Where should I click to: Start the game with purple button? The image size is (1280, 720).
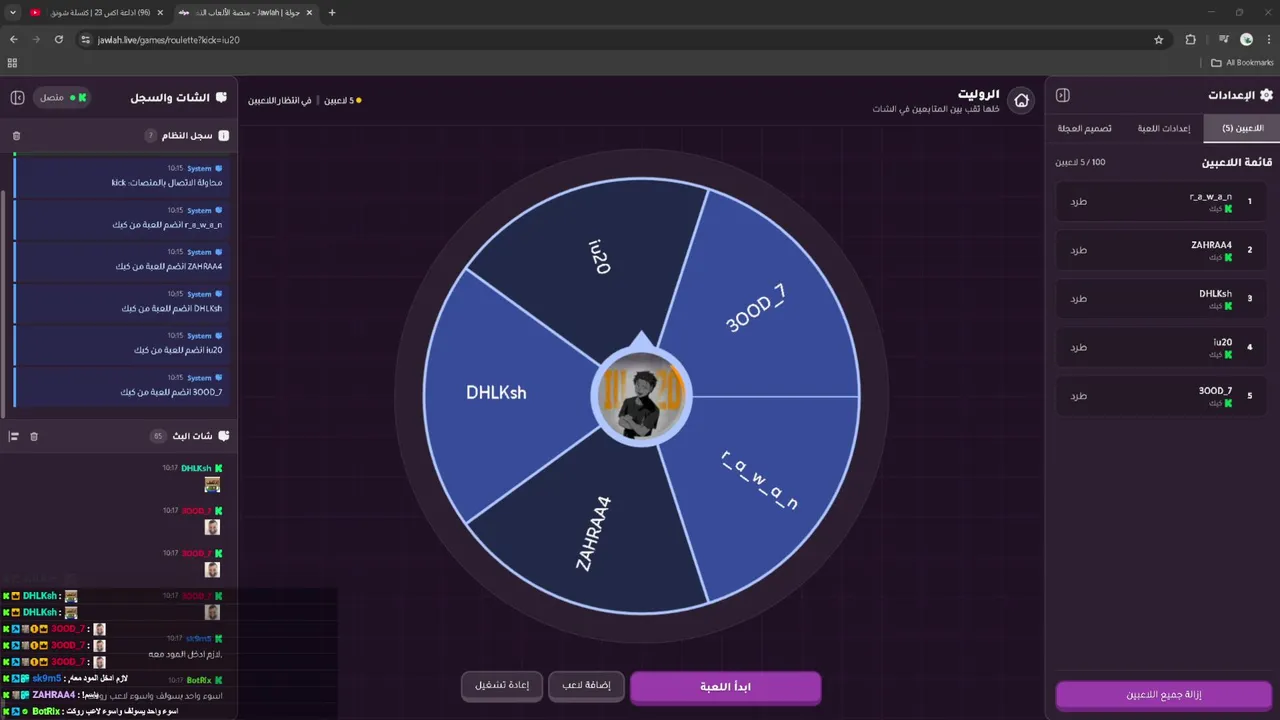[725, 686]
